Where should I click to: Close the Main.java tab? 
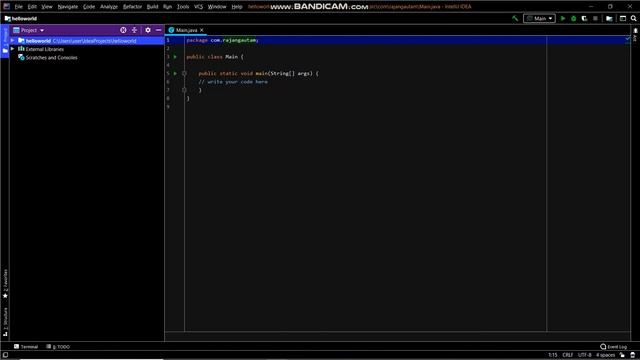[x=202, y=30]
